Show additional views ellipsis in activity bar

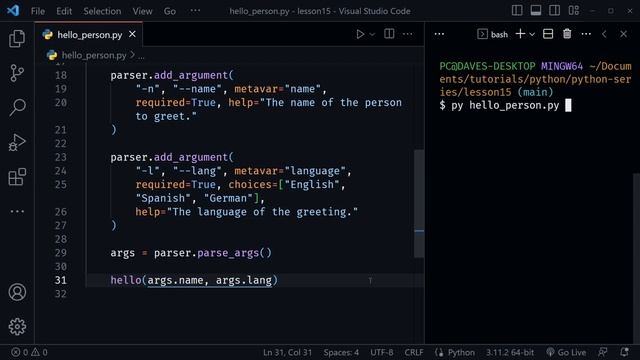click(17, 211)
